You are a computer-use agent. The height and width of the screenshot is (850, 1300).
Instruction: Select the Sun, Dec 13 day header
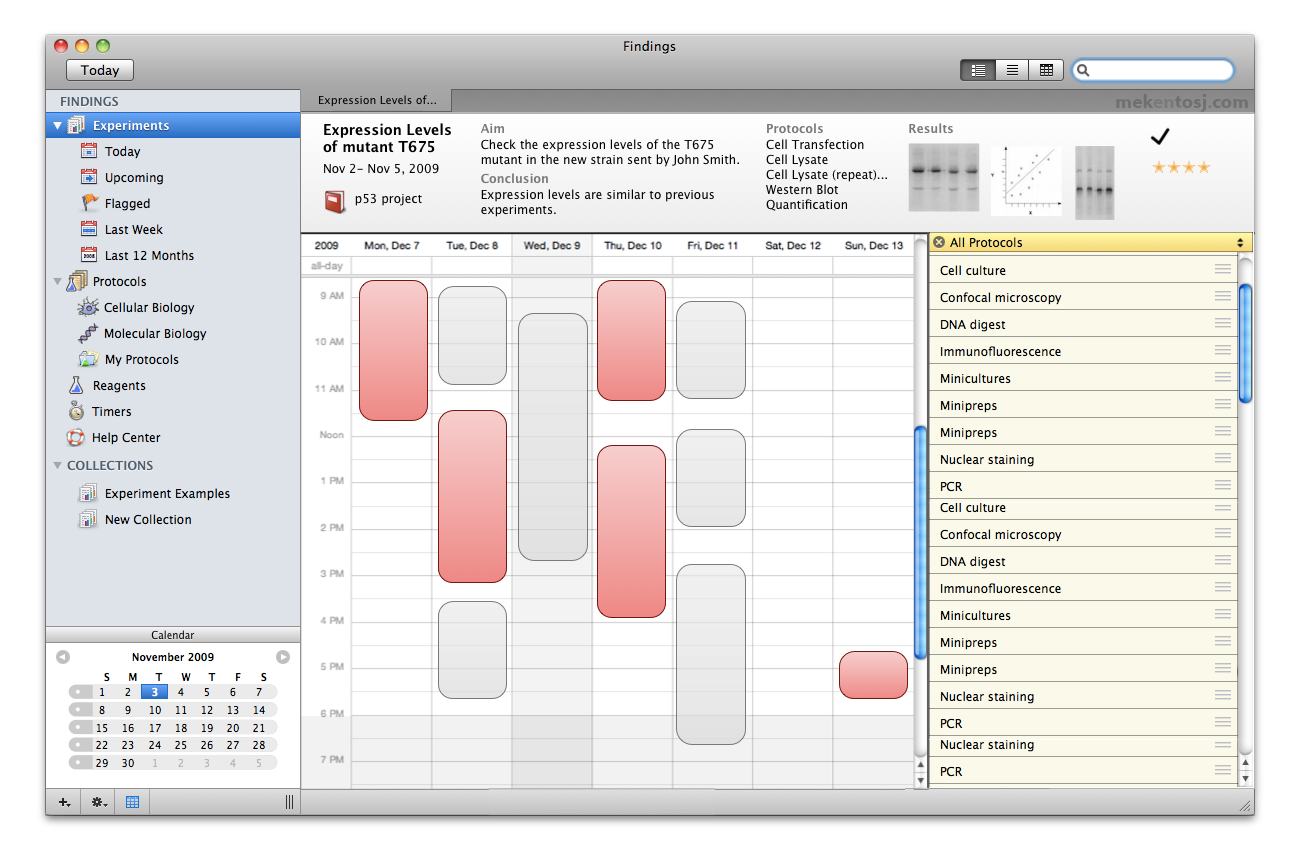click(x=873, y=245)
